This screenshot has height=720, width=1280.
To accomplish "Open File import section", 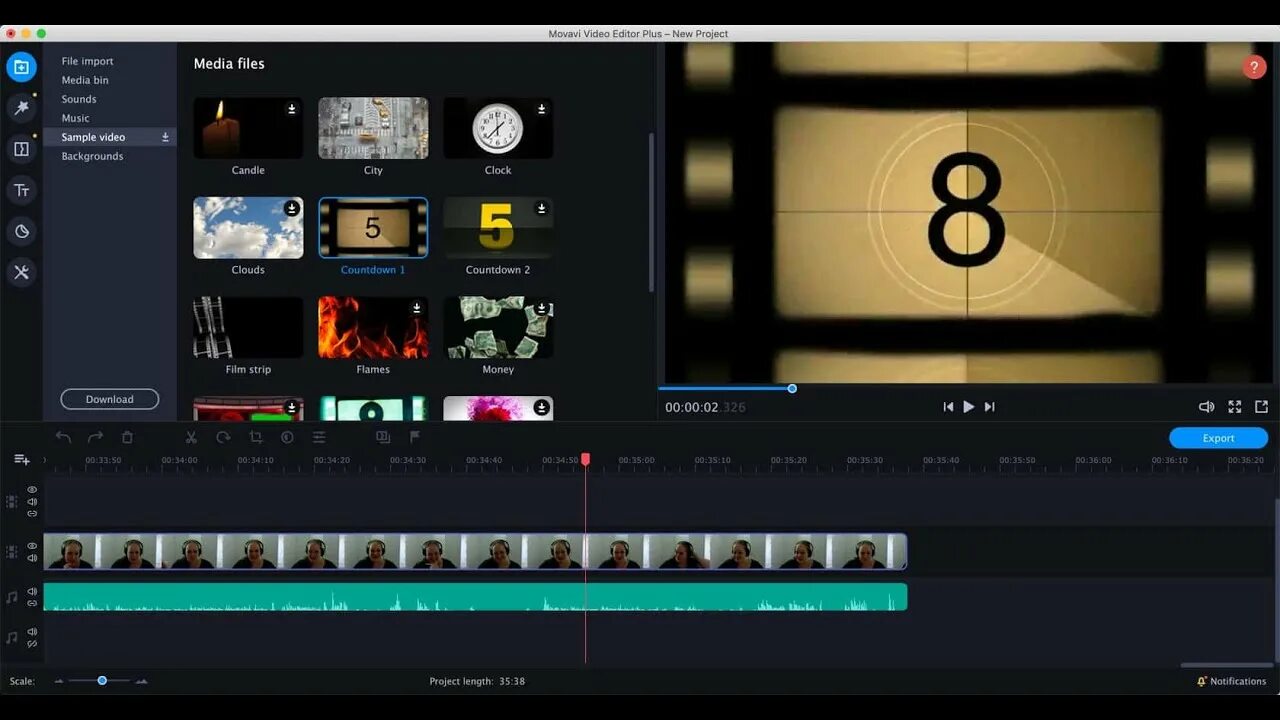I will pos(88,61).
